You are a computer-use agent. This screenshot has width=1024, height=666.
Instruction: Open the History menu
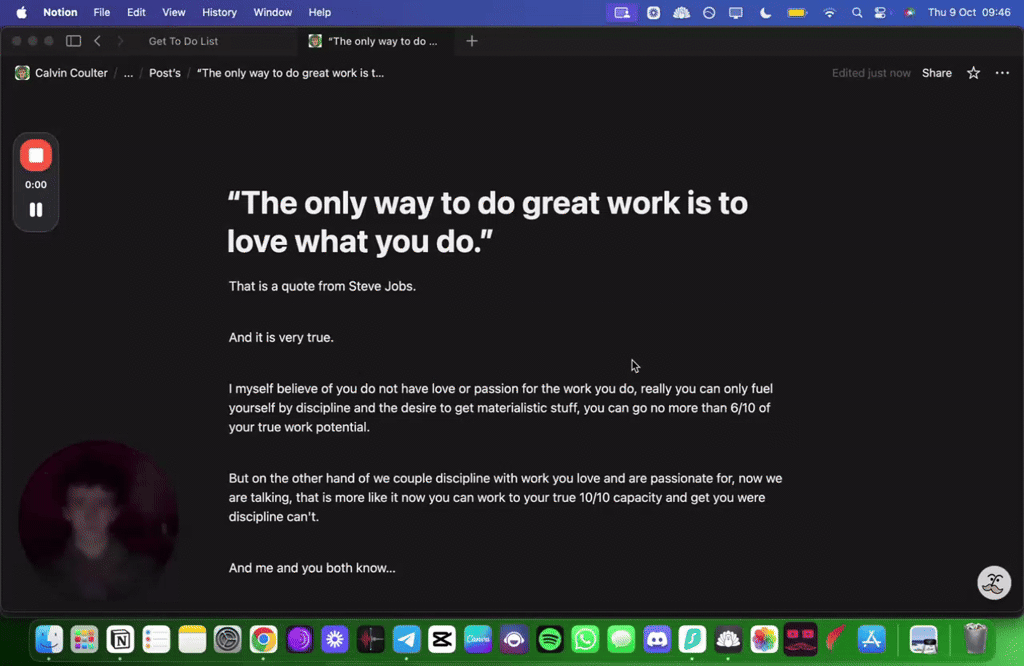coord(219,12)
